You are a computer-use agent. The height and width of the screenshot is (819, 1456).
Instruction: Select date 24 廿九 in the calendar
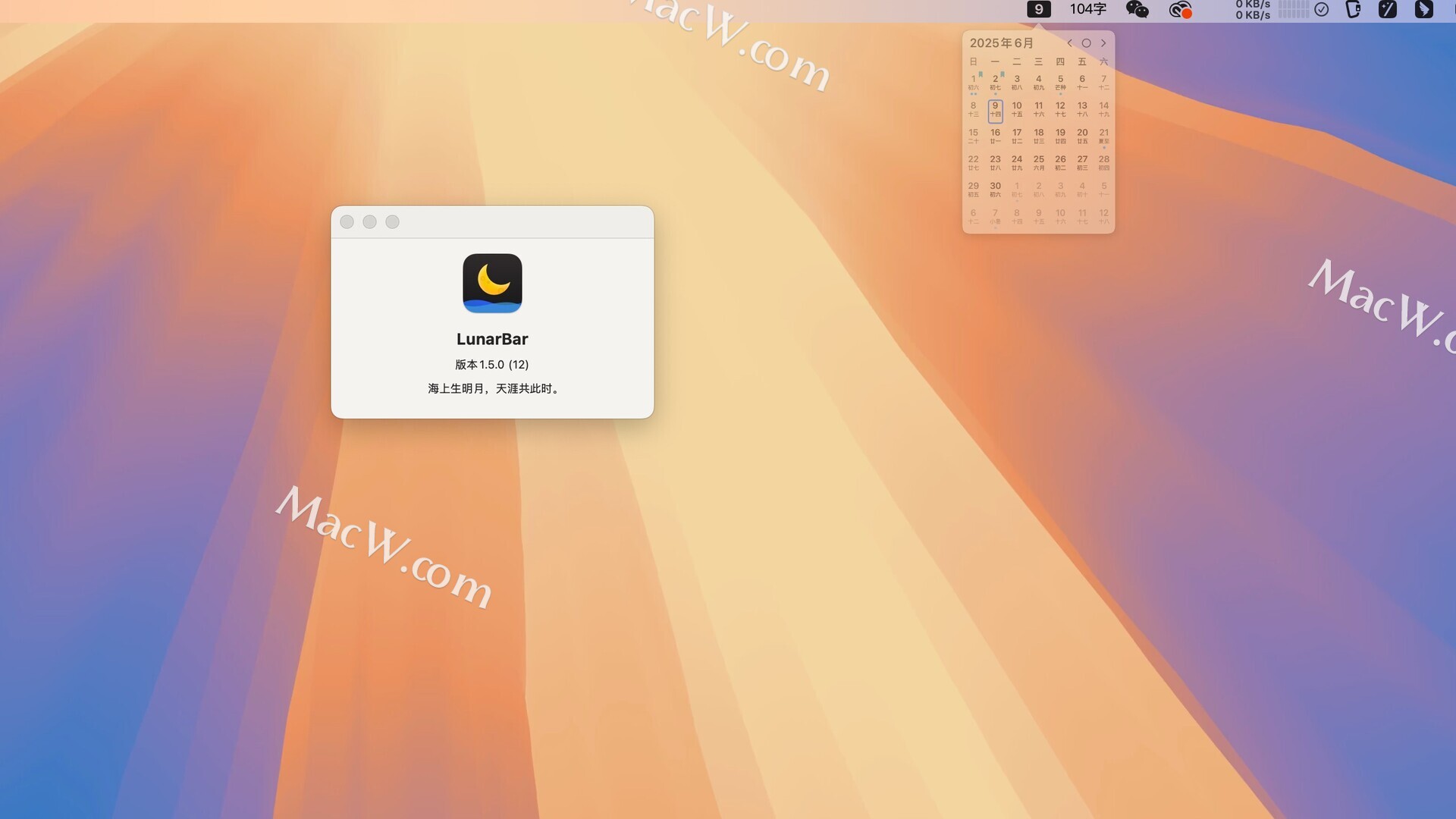1017,163
